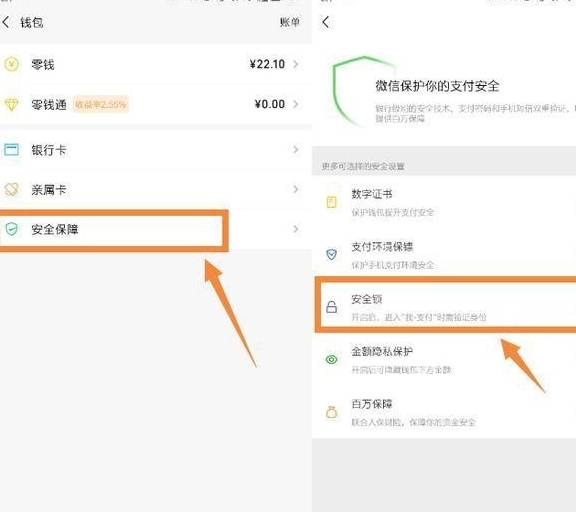Tap the 零钱 coin icon
Screen dimensions: 576x512
click(x=12, y=65)
